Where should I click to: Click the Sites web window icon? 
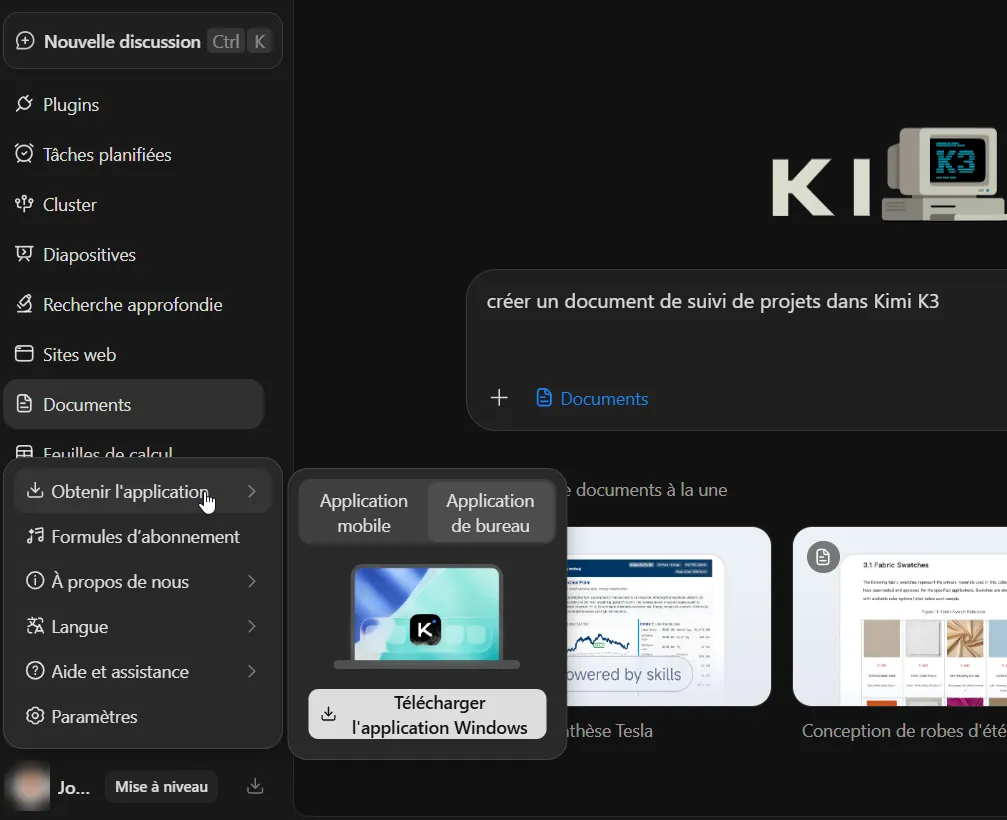click(x=24, y=354)
